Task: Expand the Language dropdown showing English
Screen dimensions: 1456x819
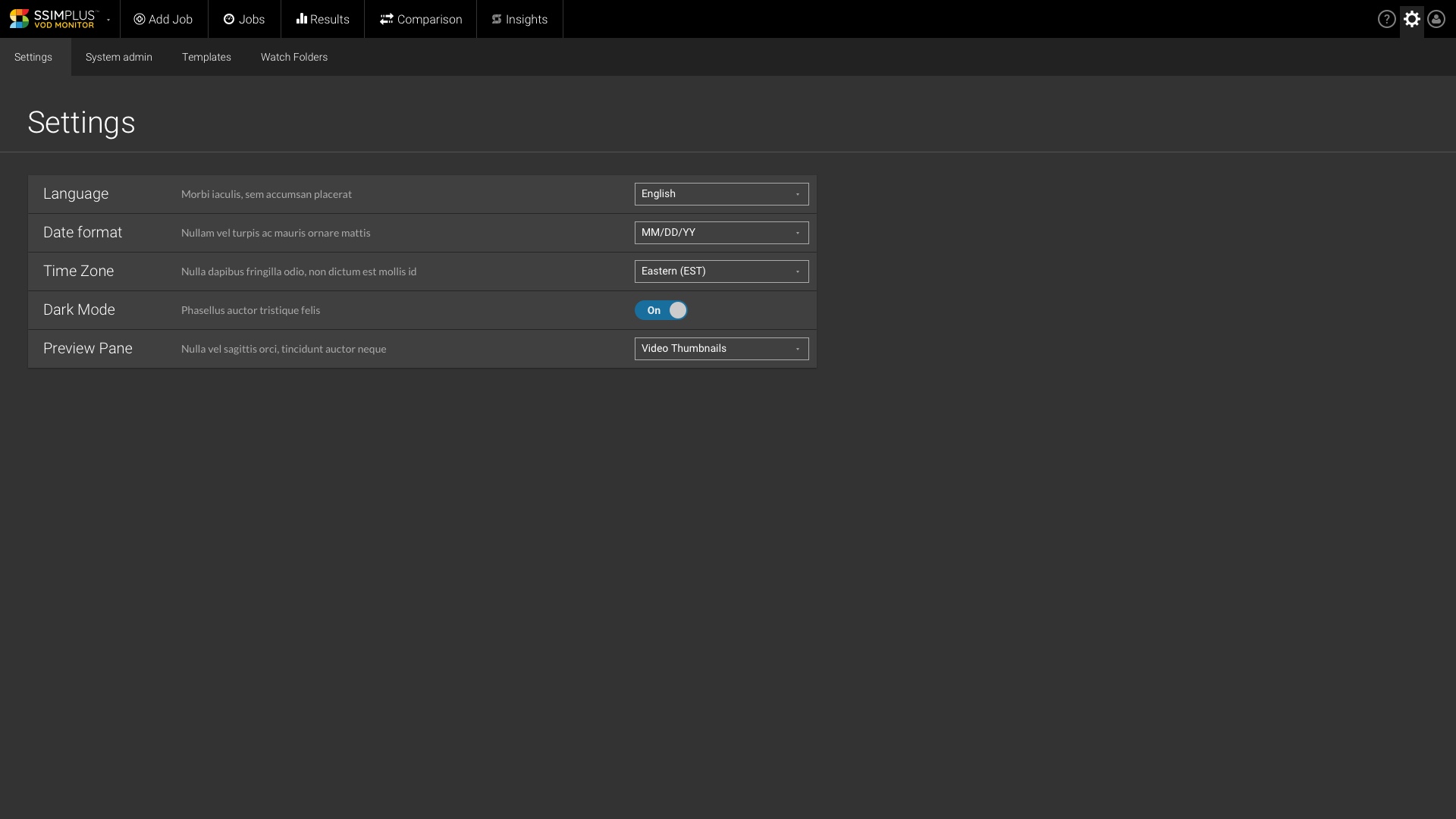Action: click(721, 194)
